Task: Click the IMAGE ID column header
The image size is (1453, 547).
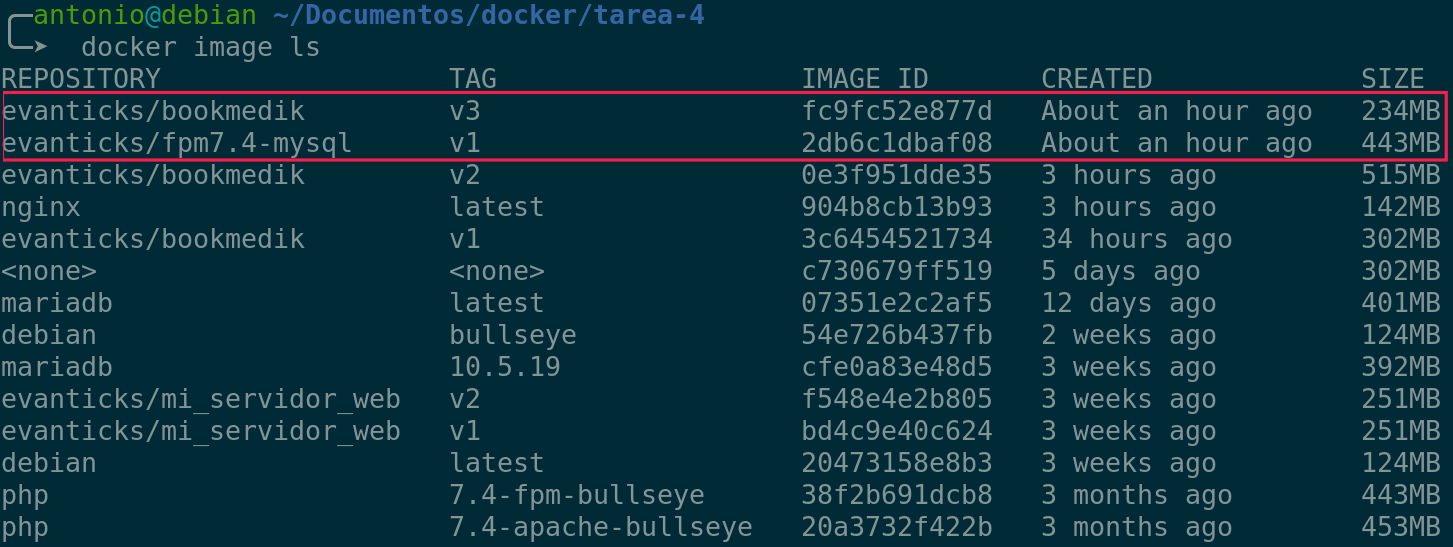Action: pyautogui.click(x=864, y=79)
